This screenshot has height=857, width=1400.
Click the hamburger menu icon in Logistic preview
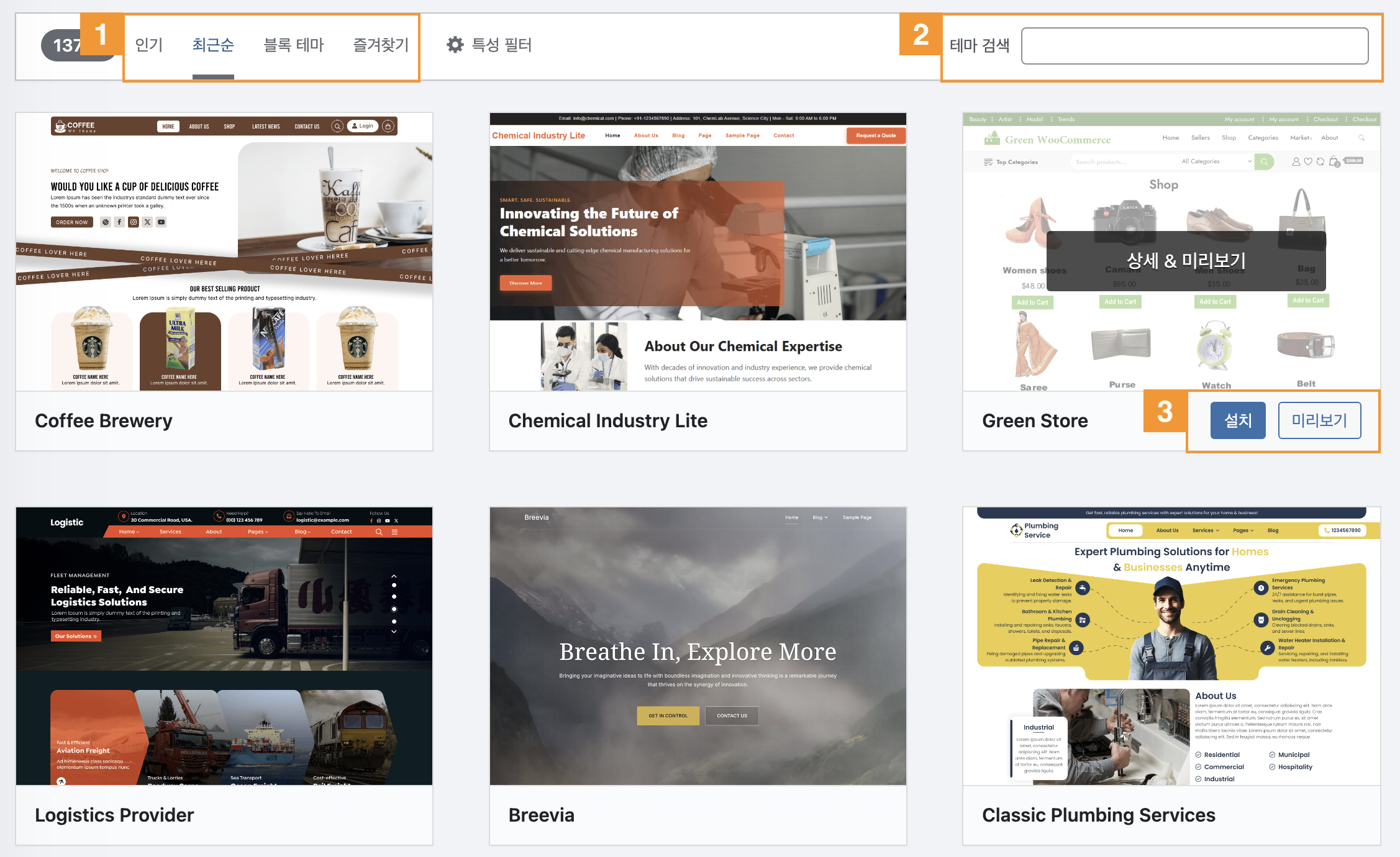pos(394,532)
